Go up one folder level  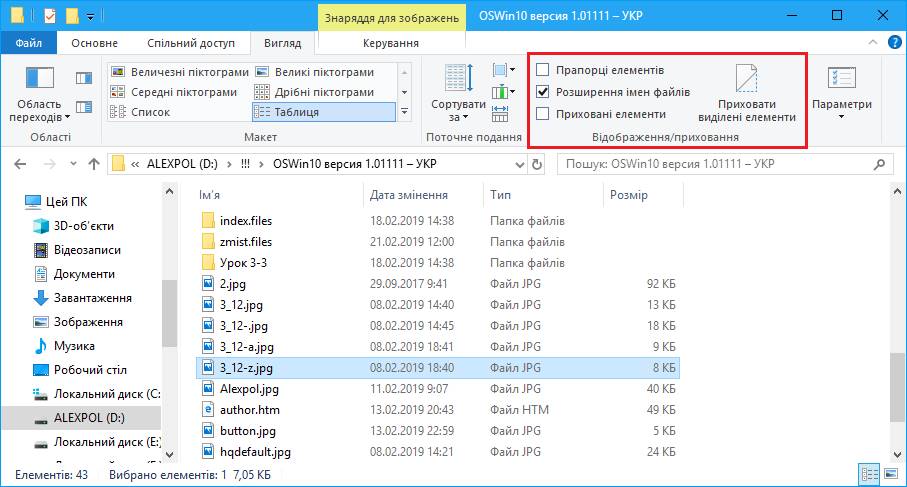(94, 164)
